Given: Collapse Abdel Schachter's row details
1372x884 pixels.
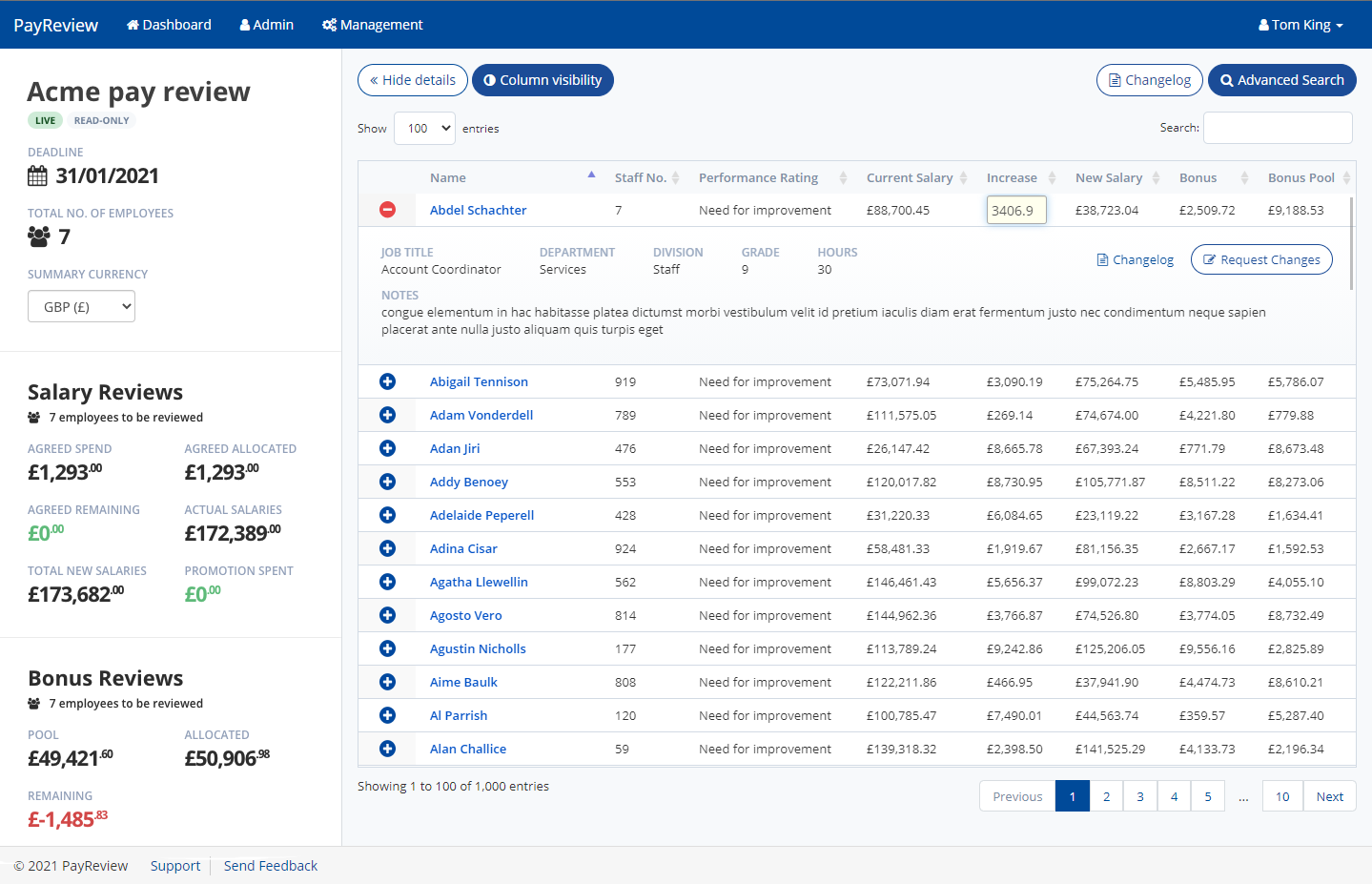Looking at the screenshot, I should tap(387, 210).
